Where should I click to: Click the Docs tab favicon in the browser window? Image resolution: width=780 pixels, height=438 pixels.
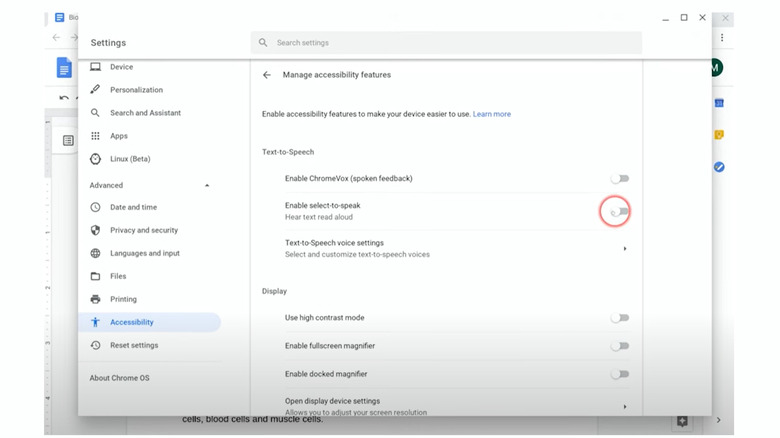pos(60,17)
